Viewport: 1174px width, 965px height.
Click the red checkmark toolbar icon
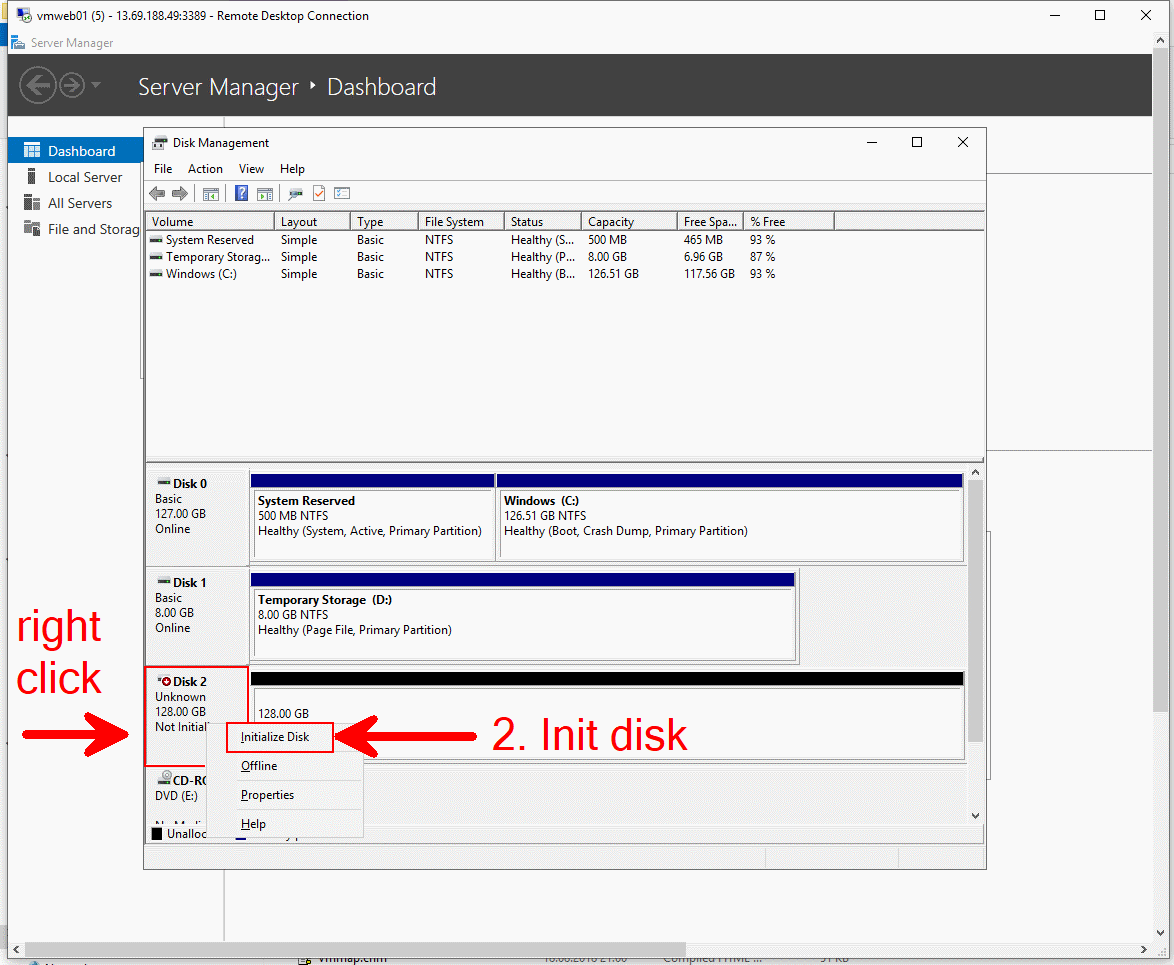coord(318,192)
